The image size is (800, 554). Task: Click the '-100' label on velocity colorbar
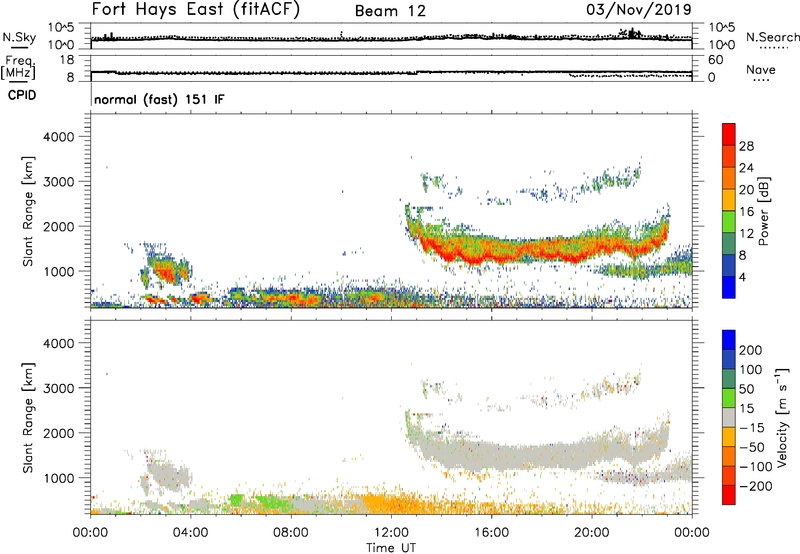756,467
